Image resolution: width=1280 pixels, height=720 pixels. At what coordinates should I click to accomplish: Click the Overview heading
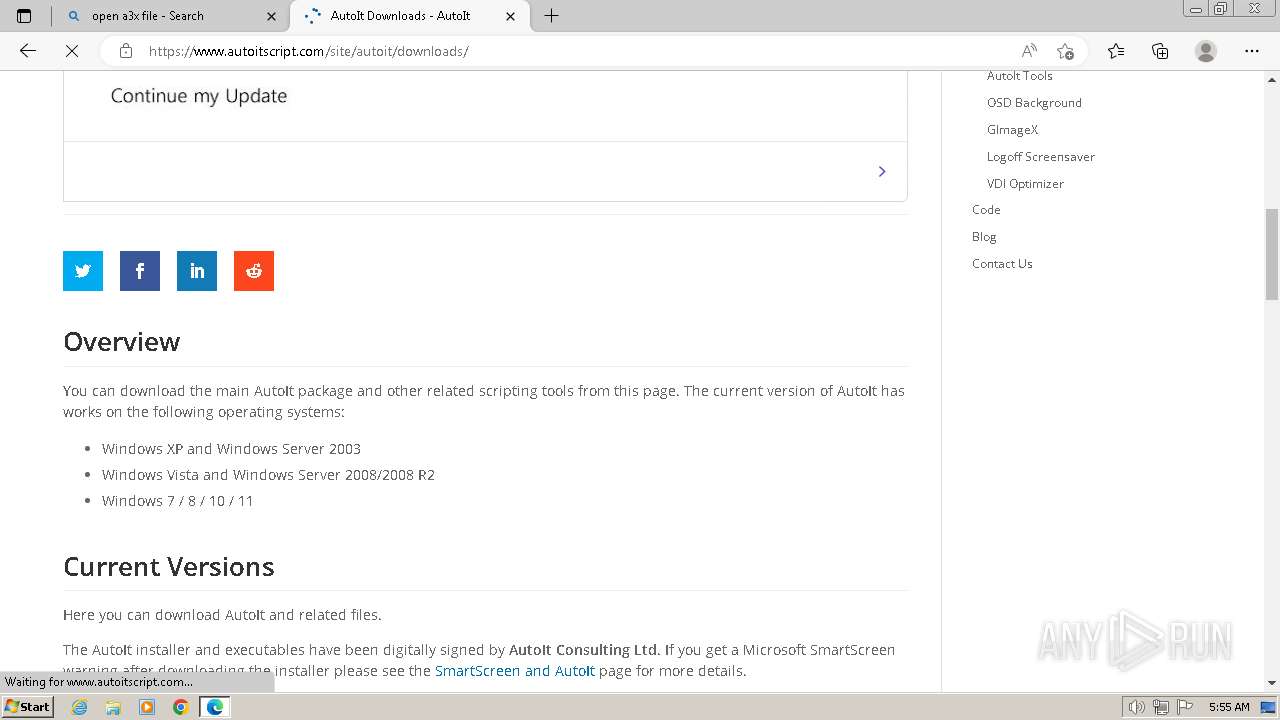pos(122,342)
